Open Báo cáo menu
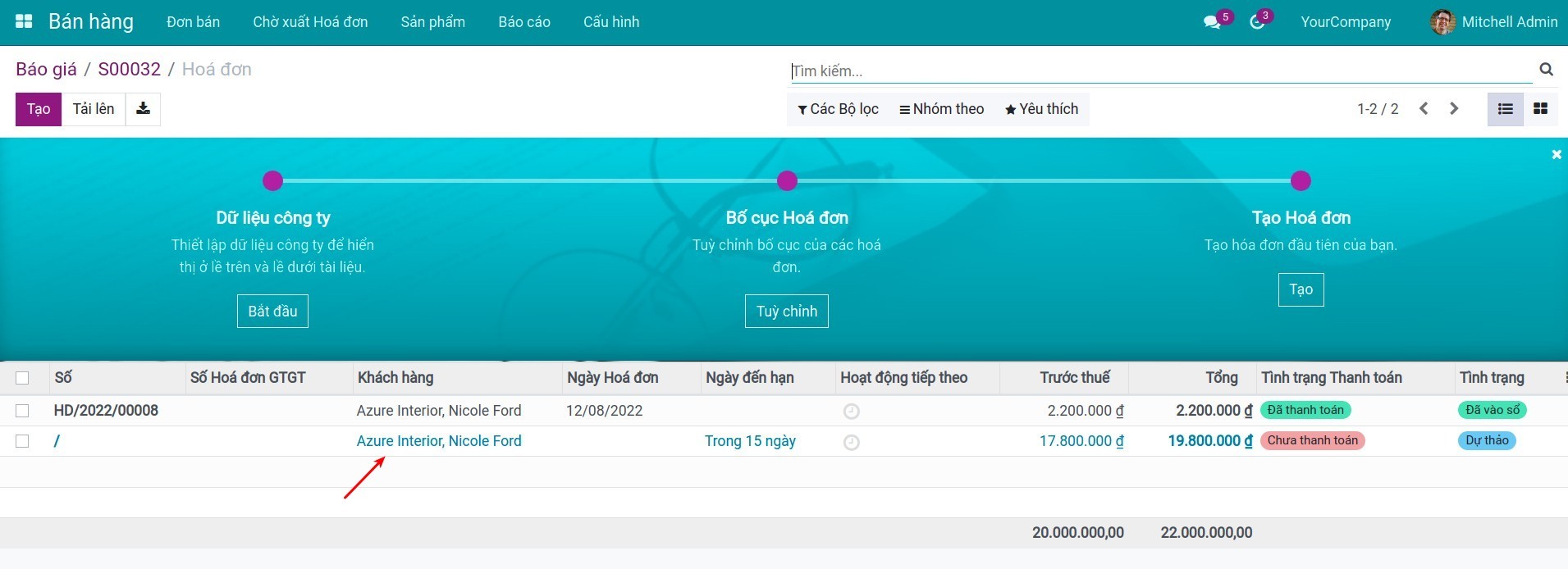The image size is (1568, 569). 524,22
